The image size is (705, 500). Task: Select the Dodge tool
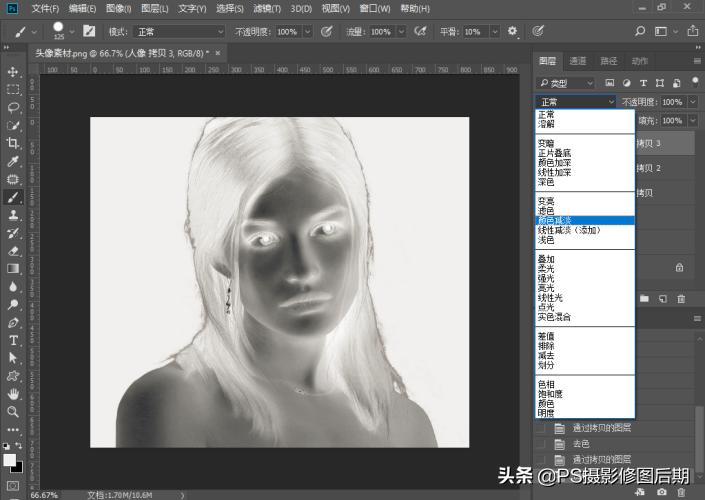(13, 304)
